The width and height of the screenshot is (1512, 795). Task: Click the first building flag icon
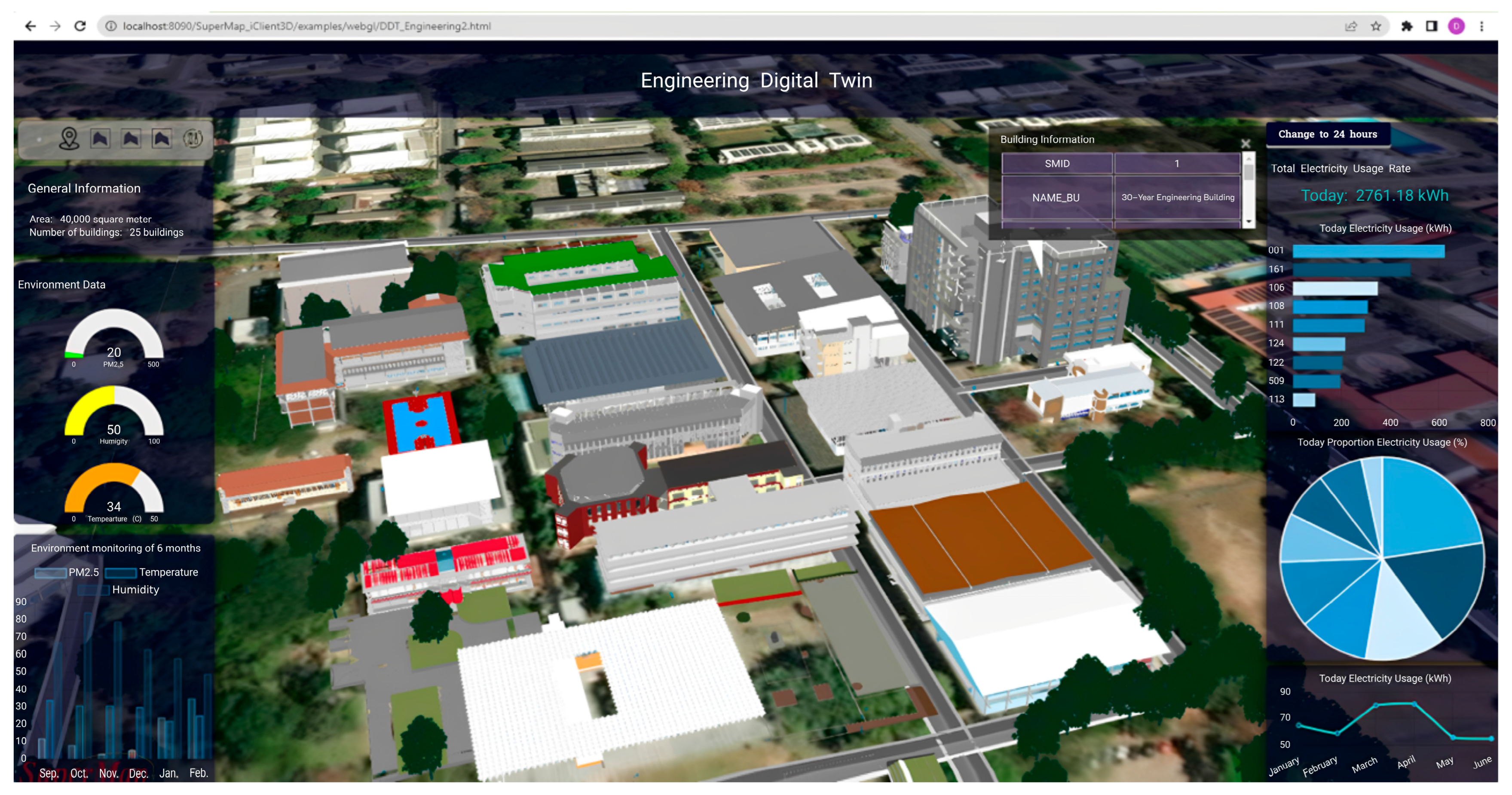coord(101,138)
